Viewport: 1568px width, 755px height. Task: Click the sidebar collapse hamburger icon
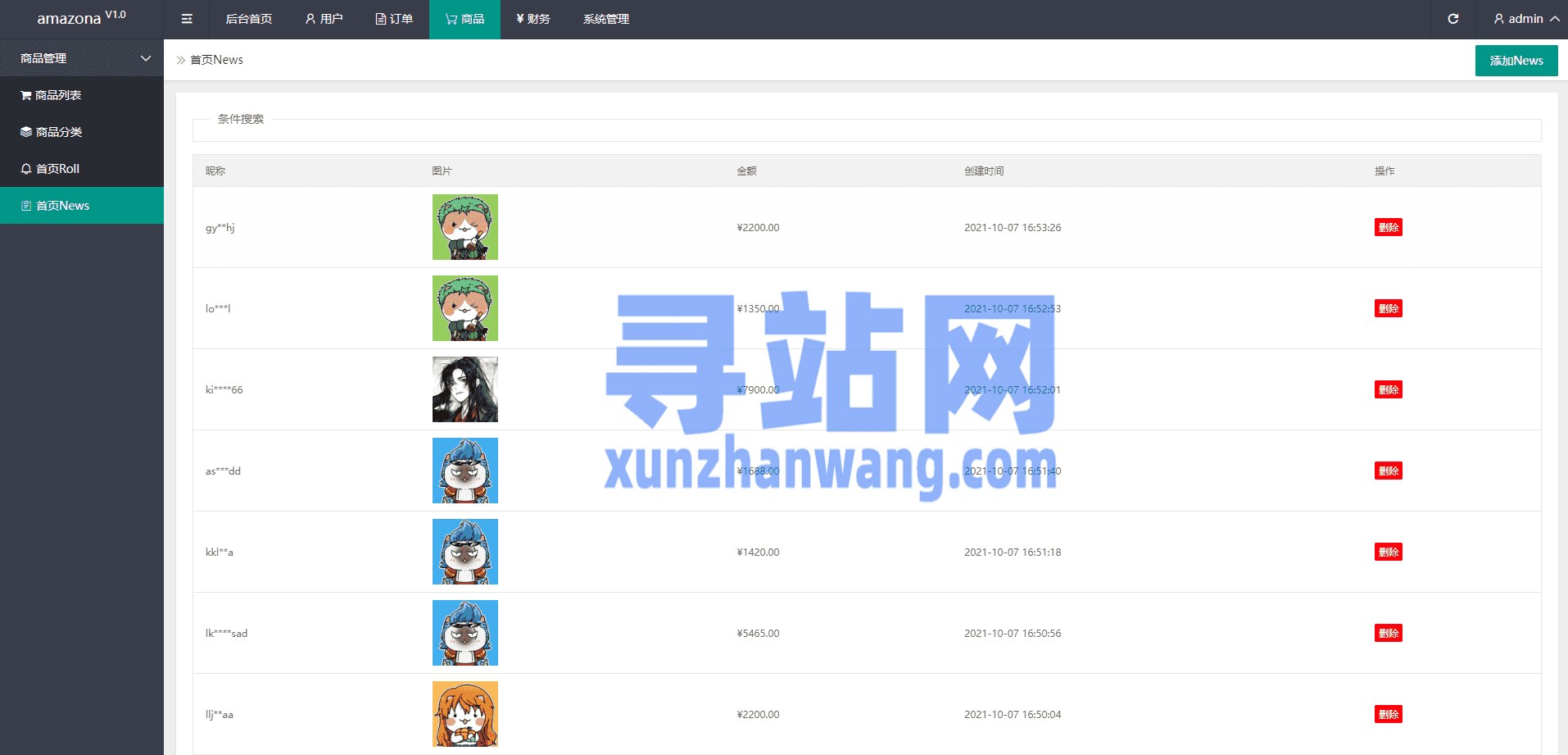[187, 19]
